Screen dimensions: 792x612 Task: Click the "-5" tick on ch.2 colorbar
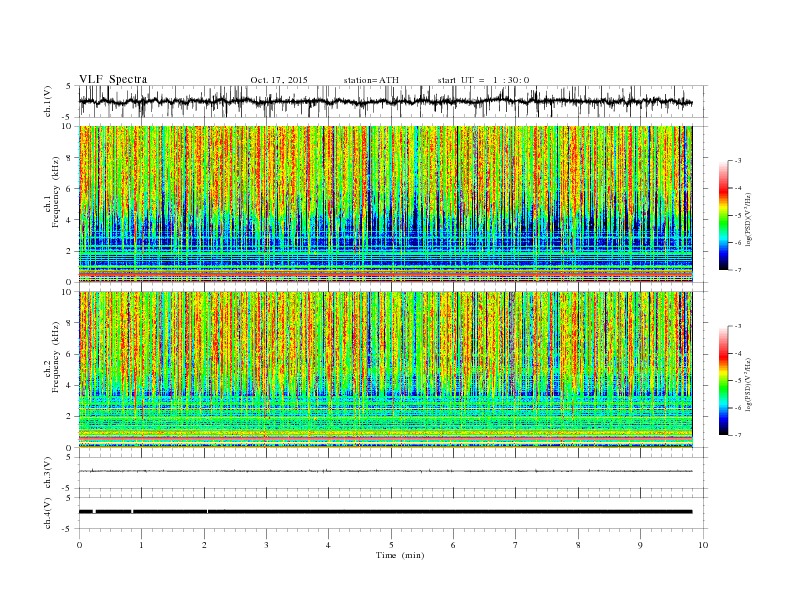[x=738, y=381]
